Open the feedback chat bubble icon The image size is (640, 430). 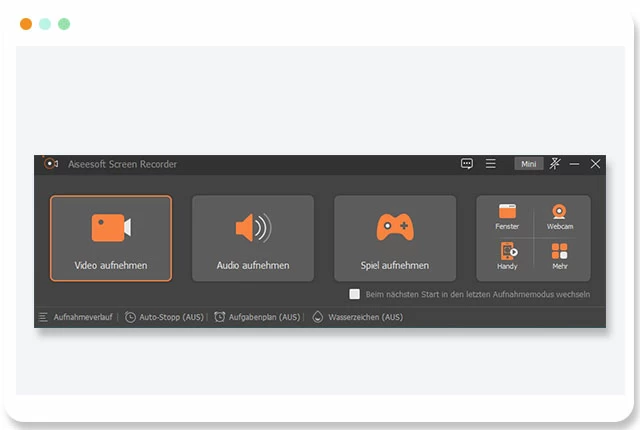click(467, 164)
